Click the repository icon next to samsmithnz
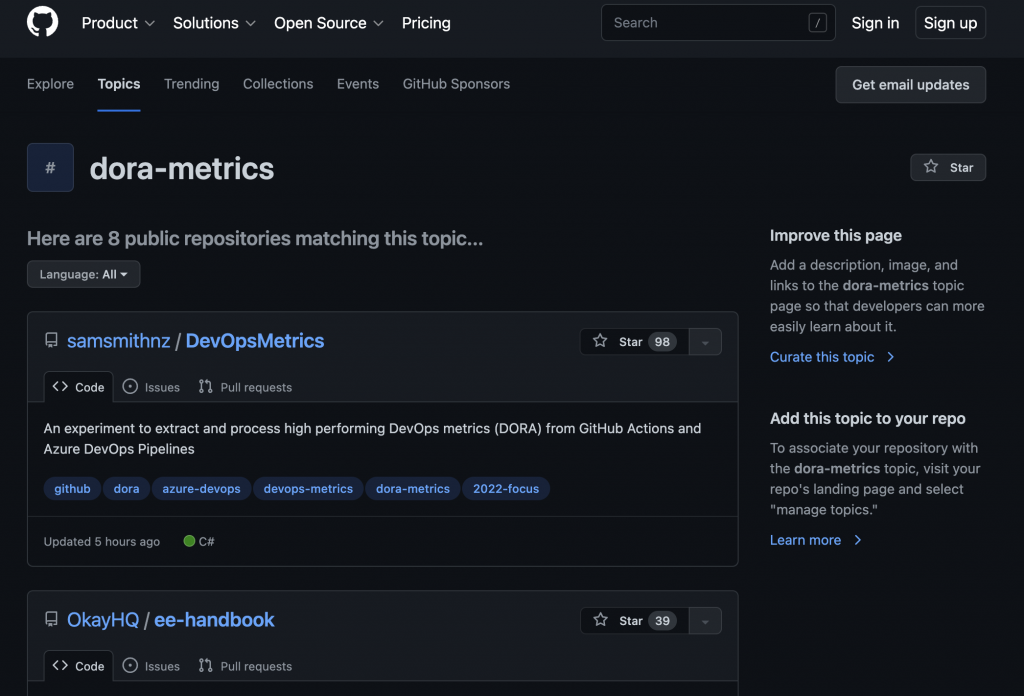The image size is (1024, 696). pyautogui.click(x=51, y=340)
